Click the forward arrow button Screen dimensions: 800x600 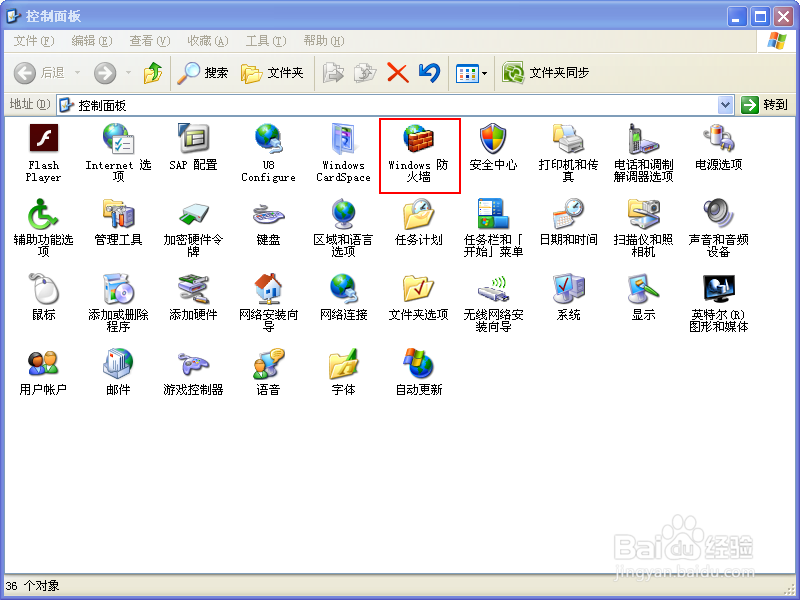[105, 73]
